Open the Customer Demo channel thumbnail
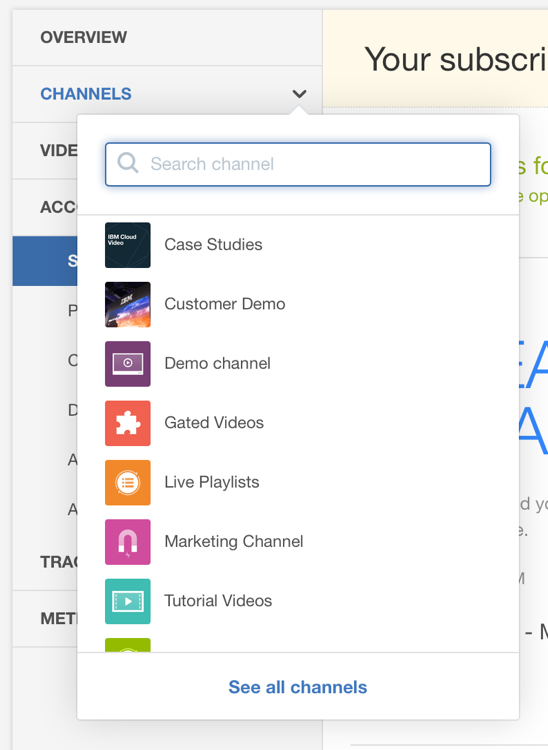The width and height of the screenshot is (548, 750). (128, 304)
